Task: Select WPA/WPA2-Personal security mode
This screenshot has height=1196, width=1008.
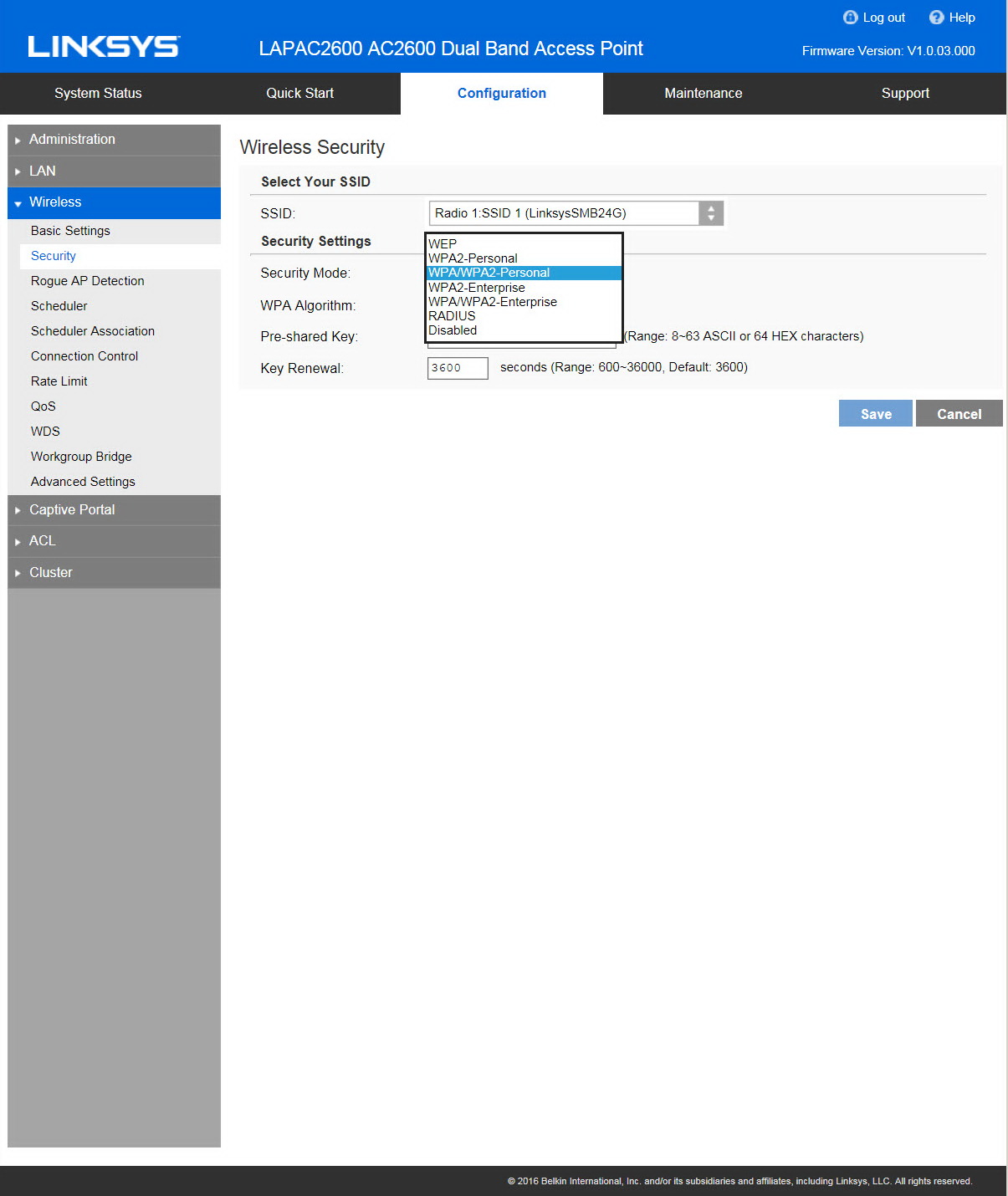Action: coord(524,273)
